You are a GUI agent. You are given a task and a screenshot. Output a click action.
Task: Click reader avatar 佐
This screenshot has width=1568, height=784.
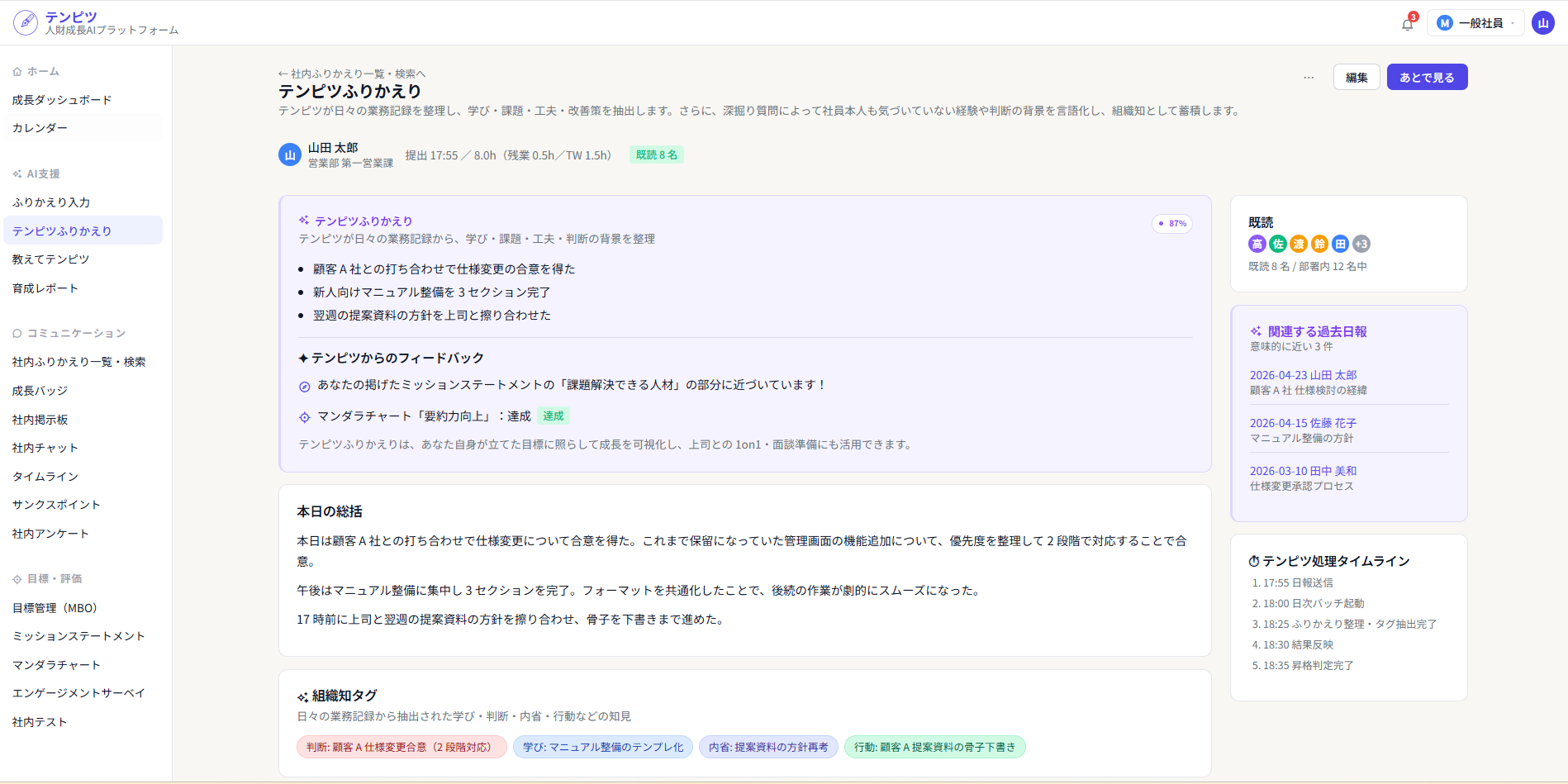1278,244
